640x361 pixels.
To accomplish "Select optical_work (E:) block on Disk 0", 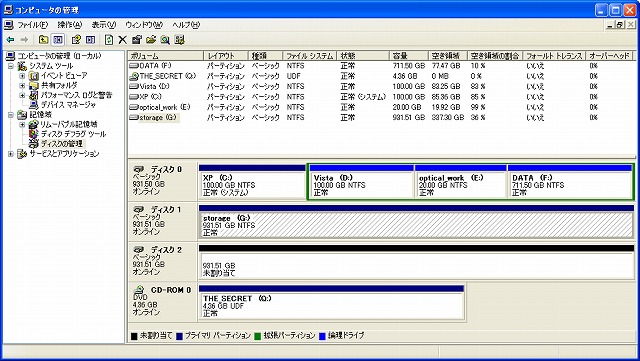I will (x=460, y=181).
